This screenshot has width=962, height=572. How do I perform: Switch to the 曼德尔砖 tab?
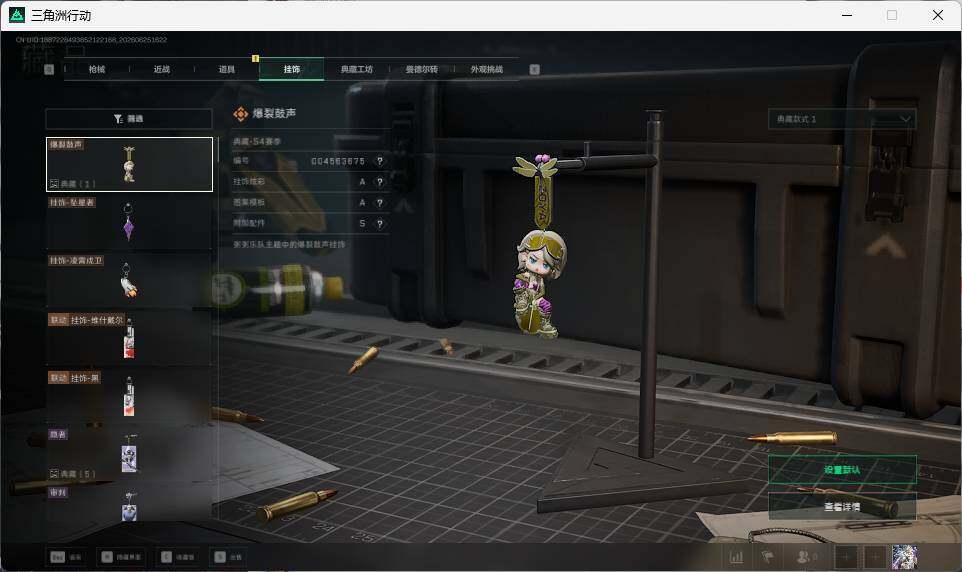point(421,69)
